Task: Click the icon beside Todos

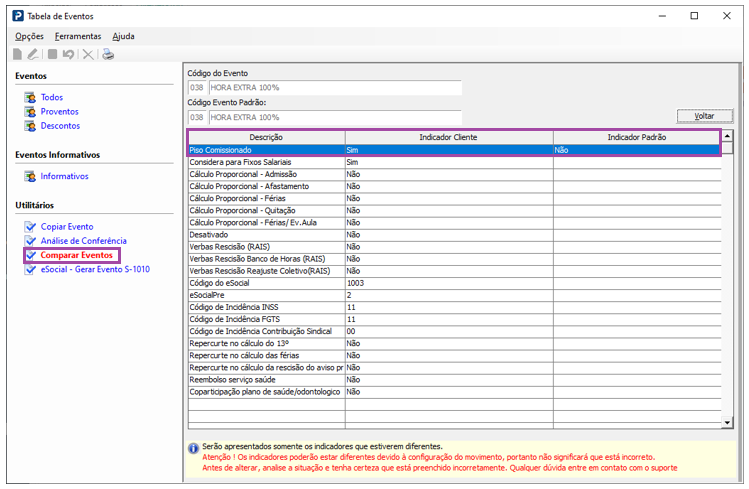Action: [30, 97]
